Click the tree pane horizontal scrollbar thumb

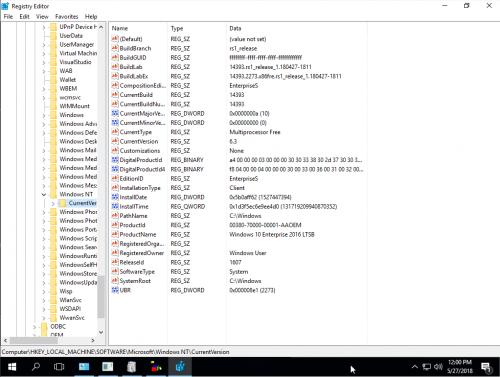click(34, 340)
